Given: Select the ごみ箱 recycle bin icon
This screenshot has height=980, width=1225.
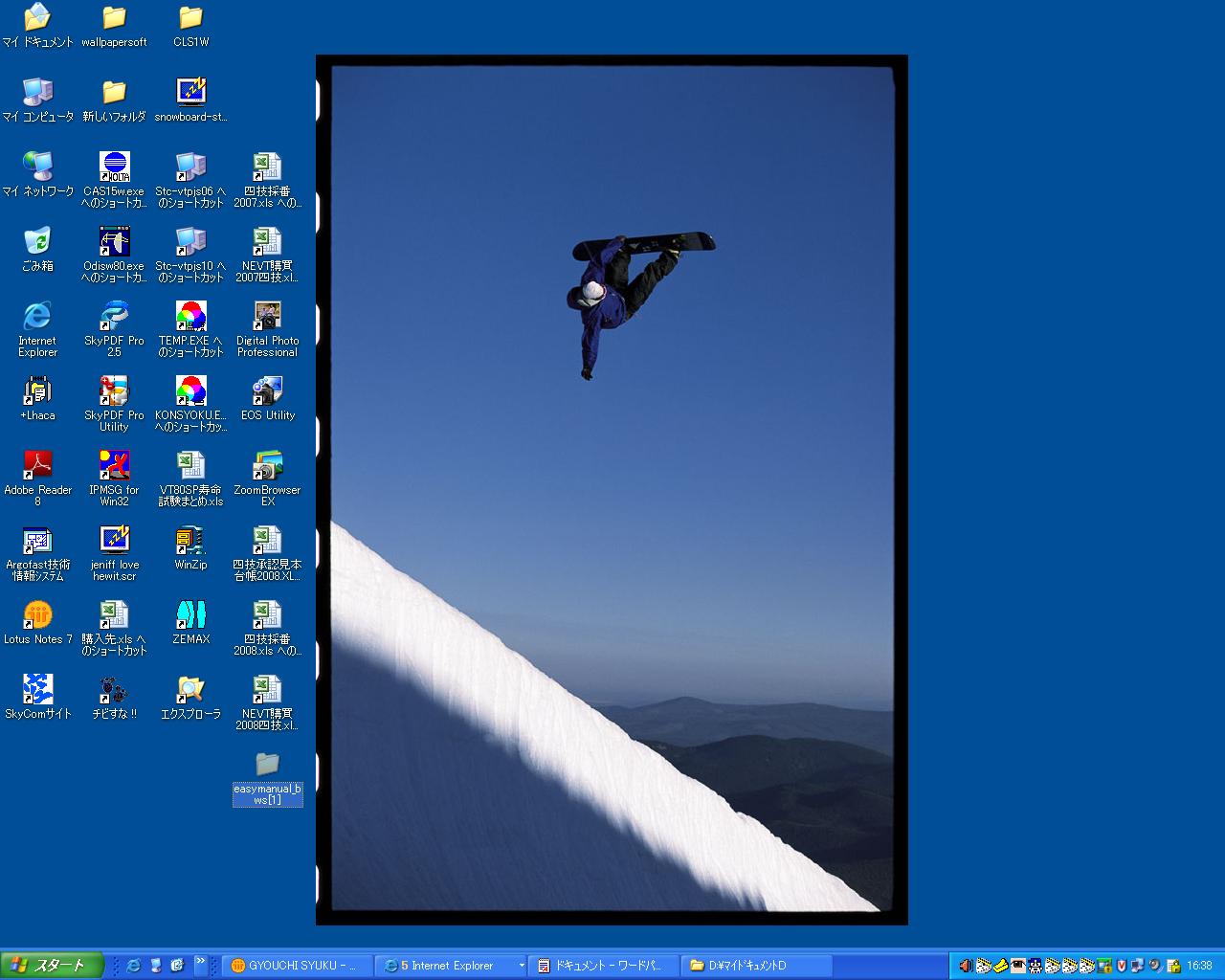Looking at the screenshot, I should click(x=37, y=250).
